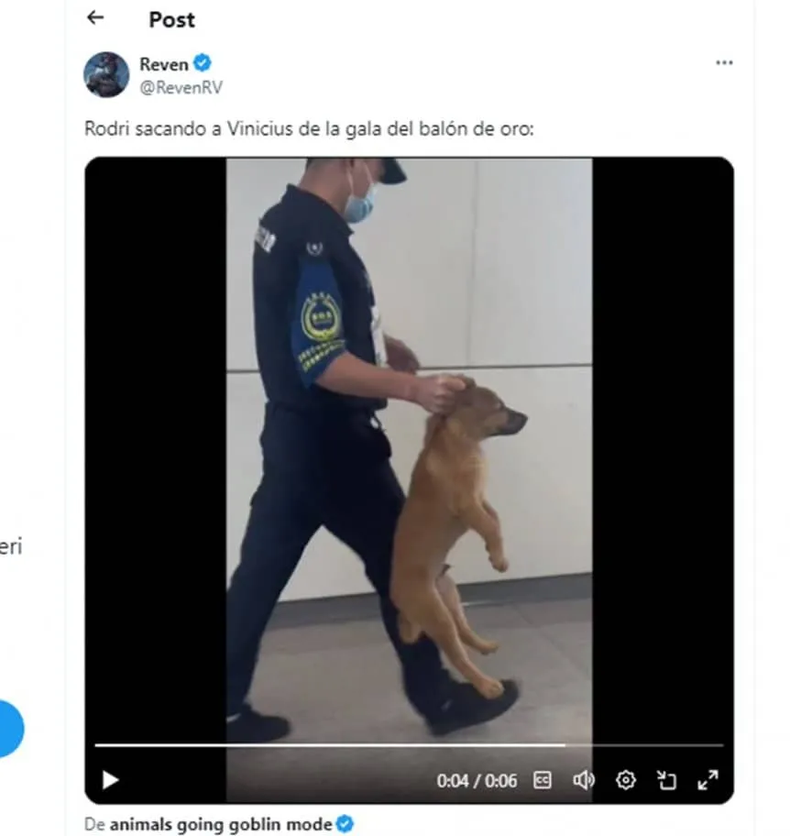This screenshot has width=790, height=836.
Task: Mute the video sound
Action: pos(584,780)
